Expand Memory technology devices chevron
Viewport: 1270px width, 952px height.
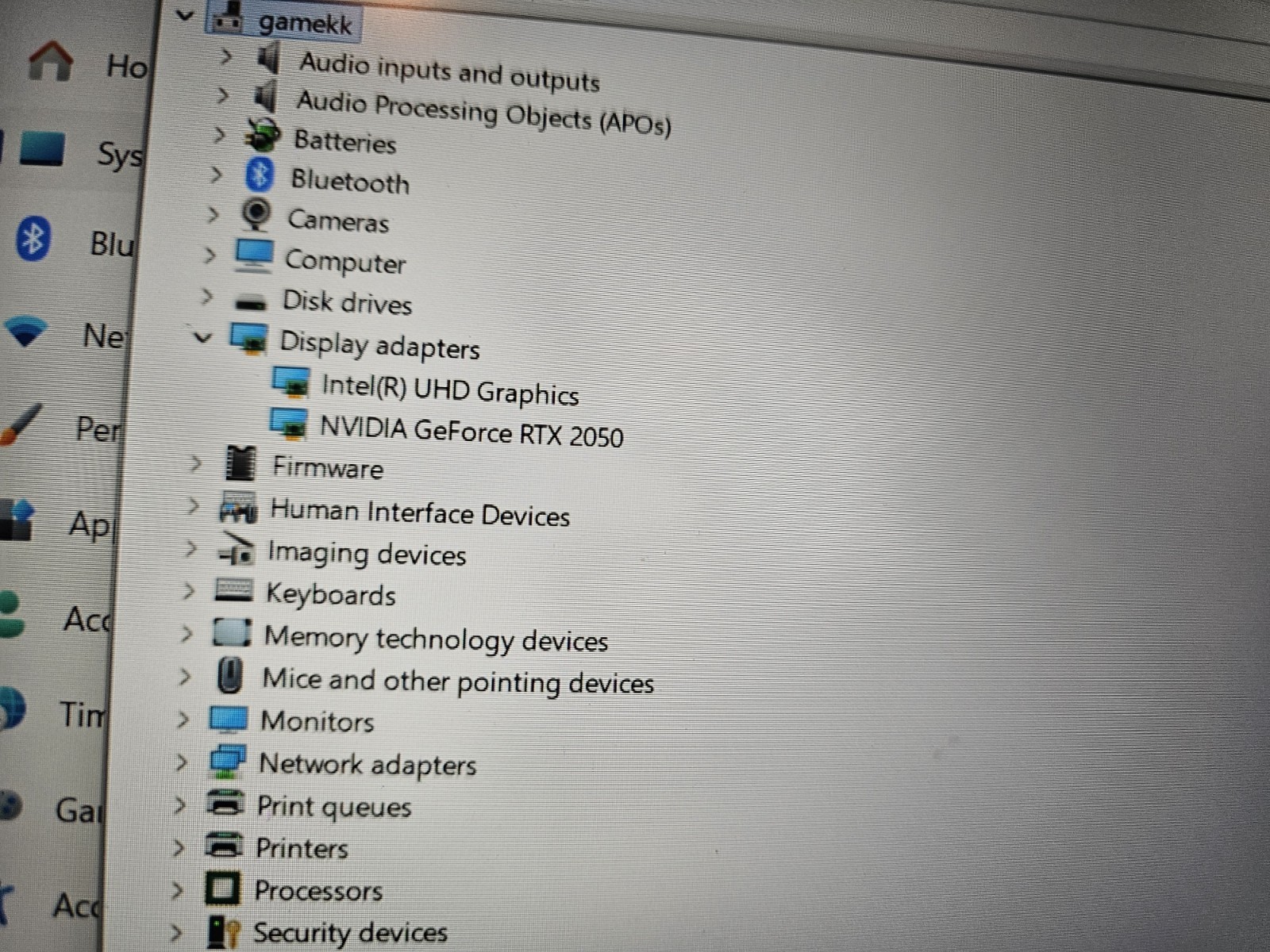[187, 633]
